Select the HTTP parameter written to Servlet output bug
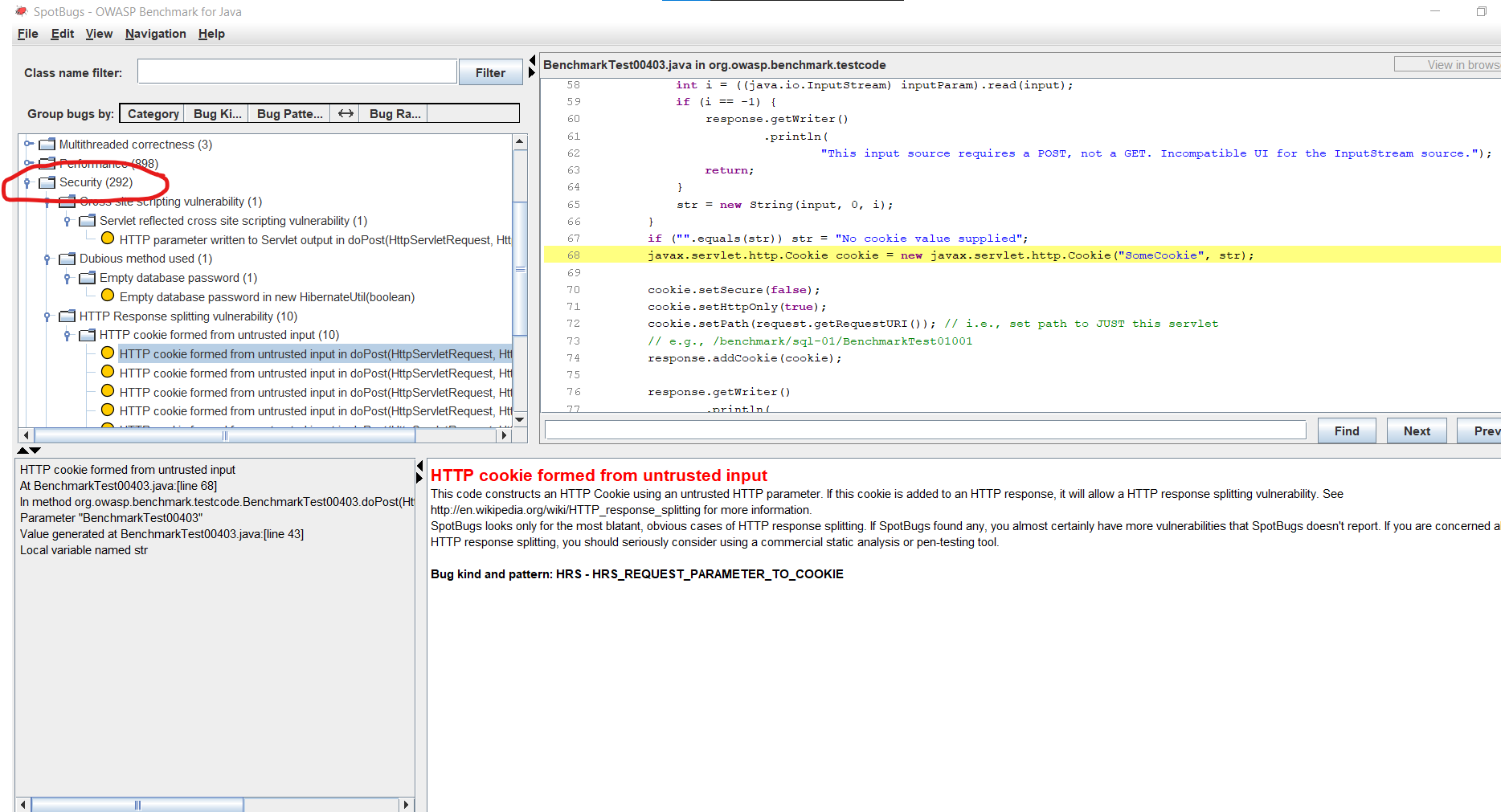 pyautogui.click(x=313, y=239)
